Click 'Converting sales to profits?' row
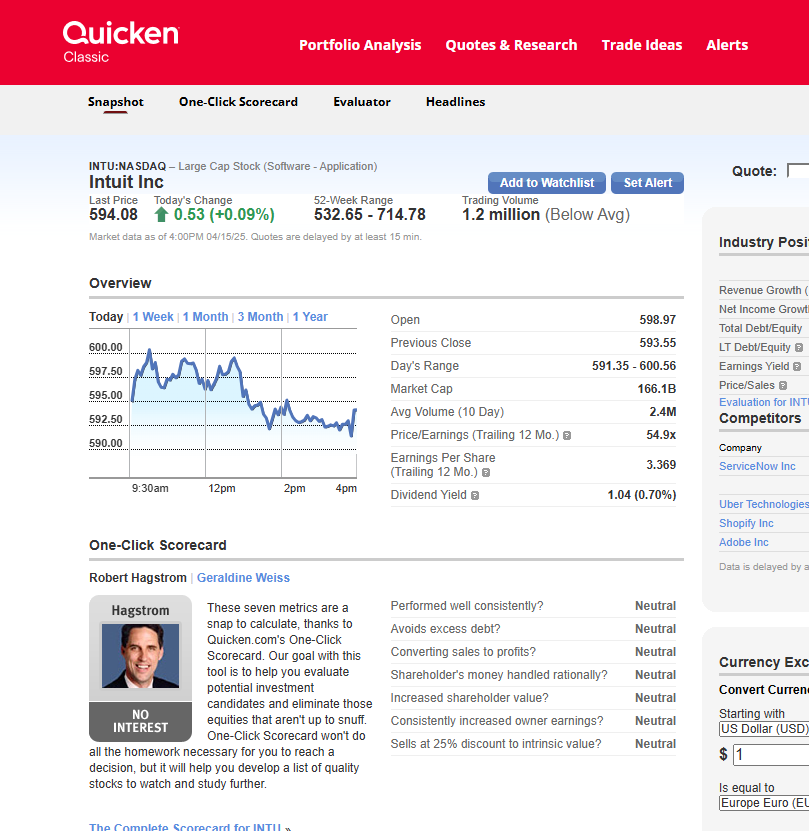 click(533, 652)
